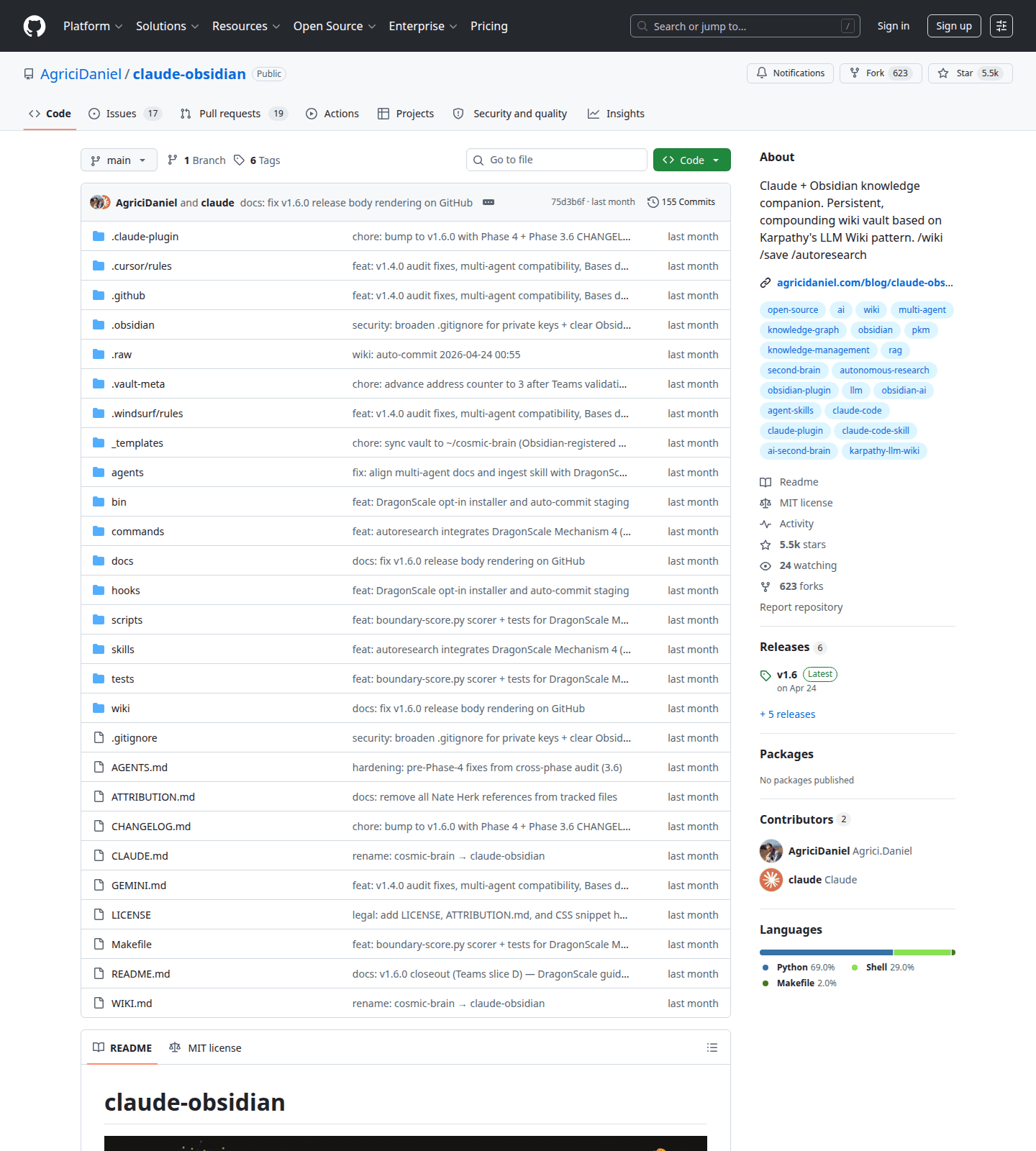
Task: Click Report repository
Action: coord(801,607)
